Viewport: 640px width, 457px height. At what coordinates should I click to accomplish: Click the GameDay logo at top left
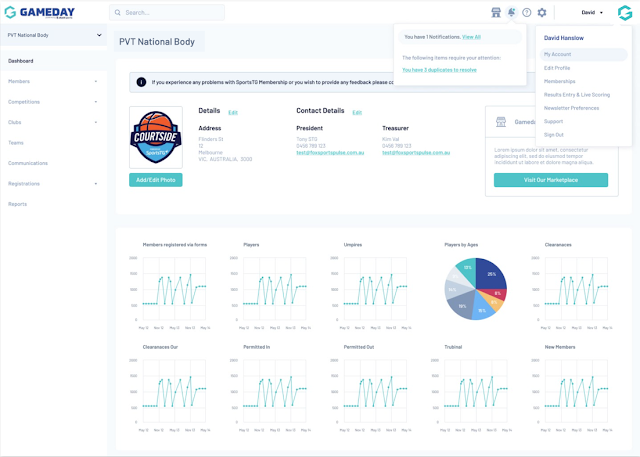[40, 13]
